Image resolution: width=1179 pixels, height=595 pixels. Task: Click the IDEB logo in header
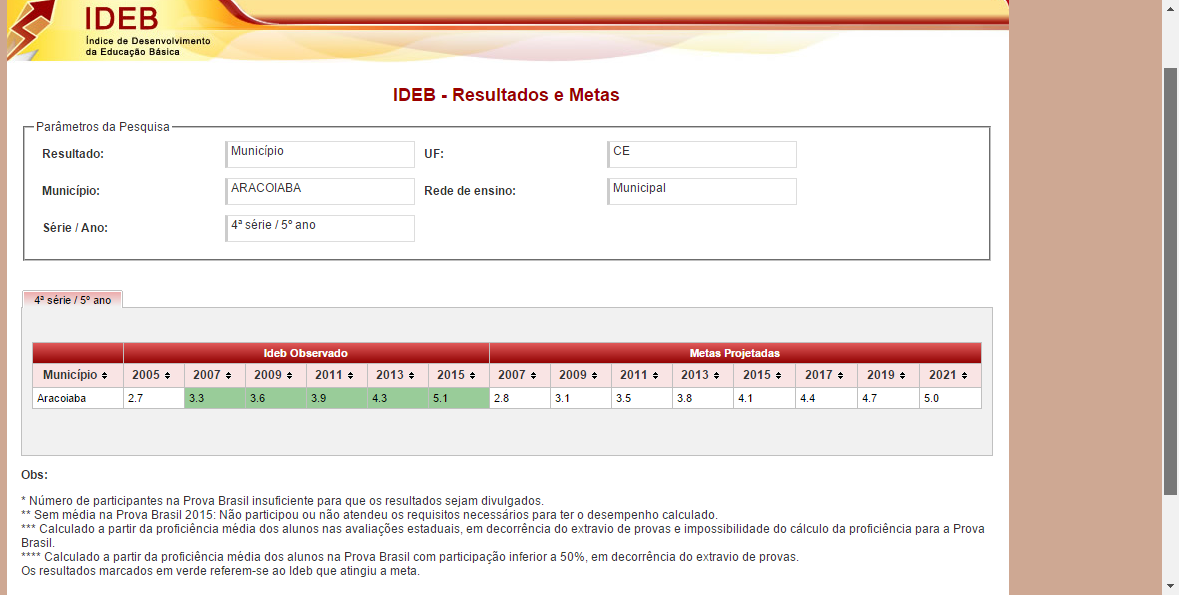(x=111, y=30)
